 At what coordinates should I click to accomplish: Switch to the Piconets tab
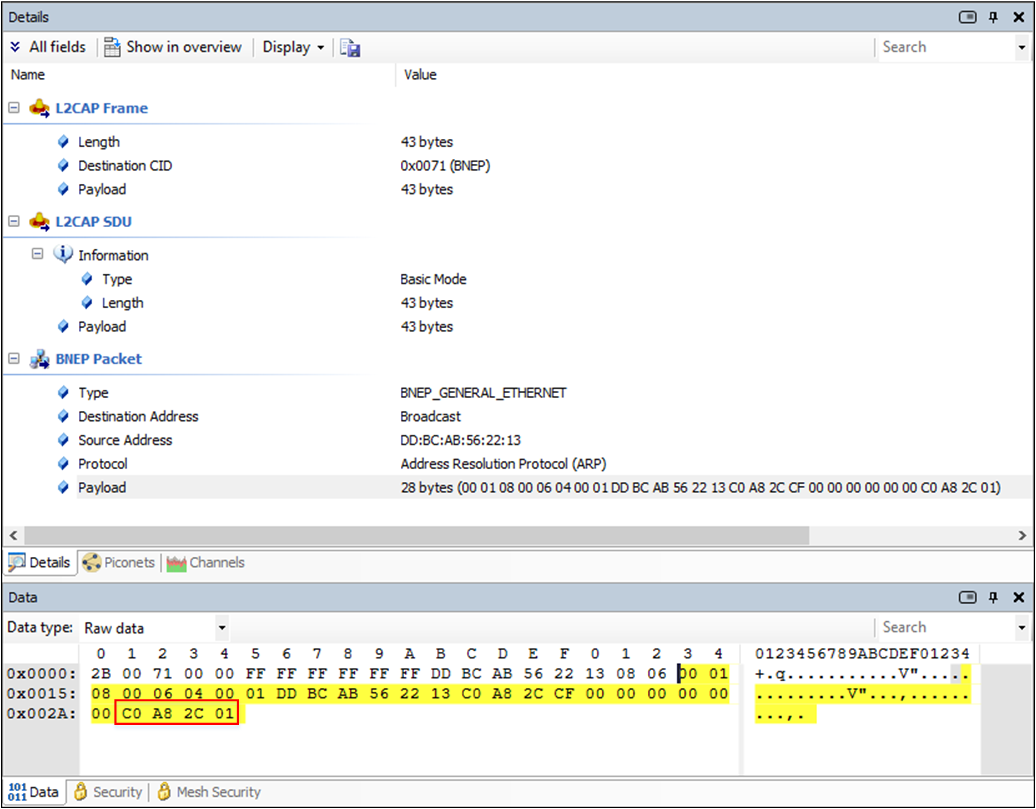click(x=119, y=563)
